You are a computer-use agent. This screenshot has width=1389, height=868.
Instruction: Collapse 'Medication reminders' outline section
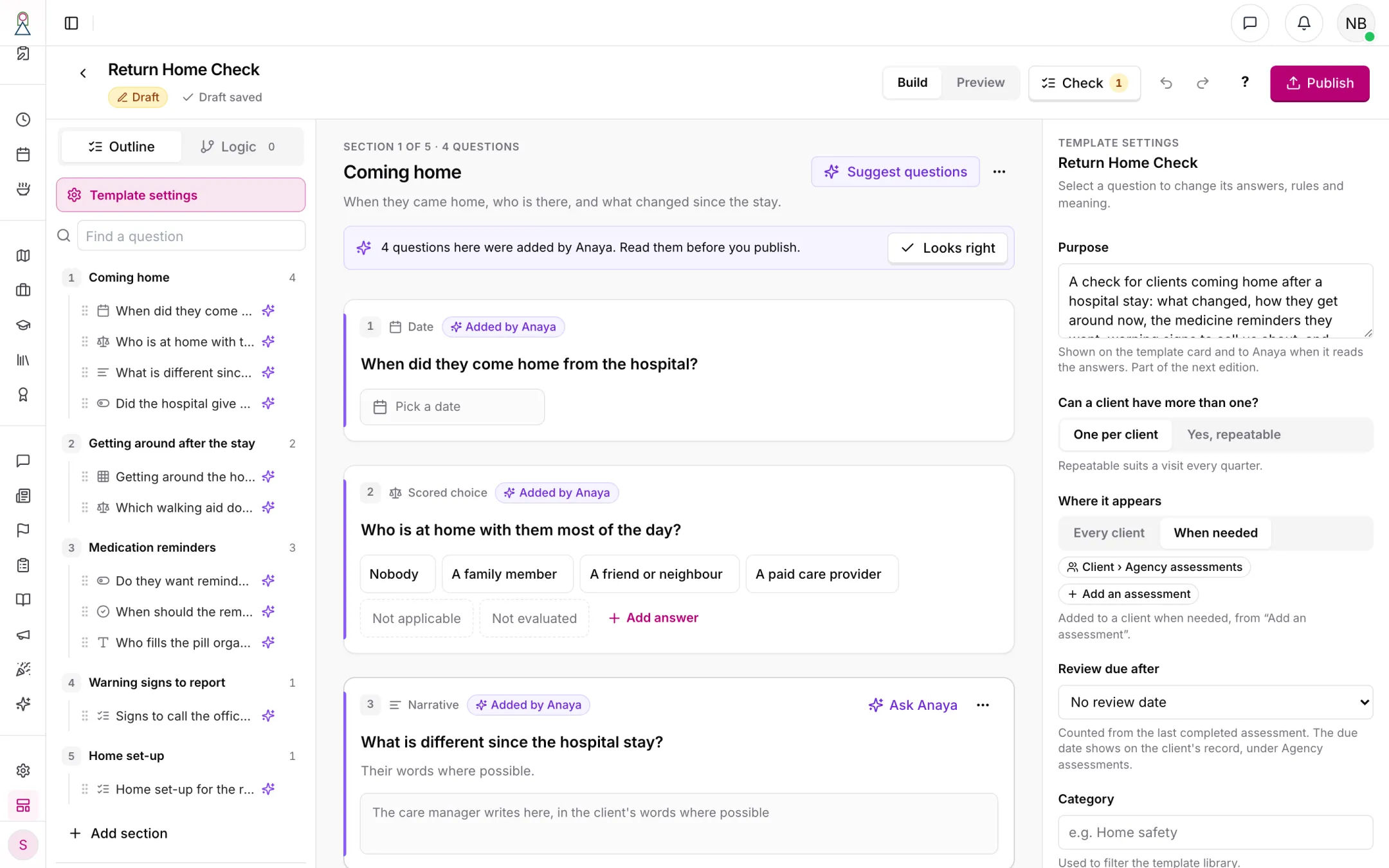[x=181, y=548]
